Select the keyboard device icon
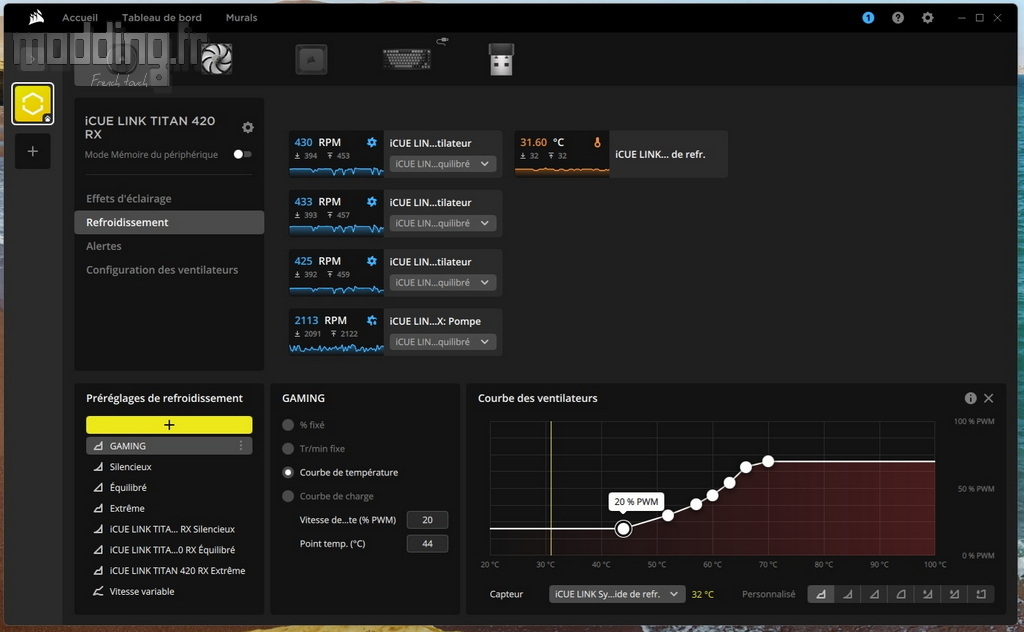The height and width of the screenshot is (632, 1024). (407, 59)
